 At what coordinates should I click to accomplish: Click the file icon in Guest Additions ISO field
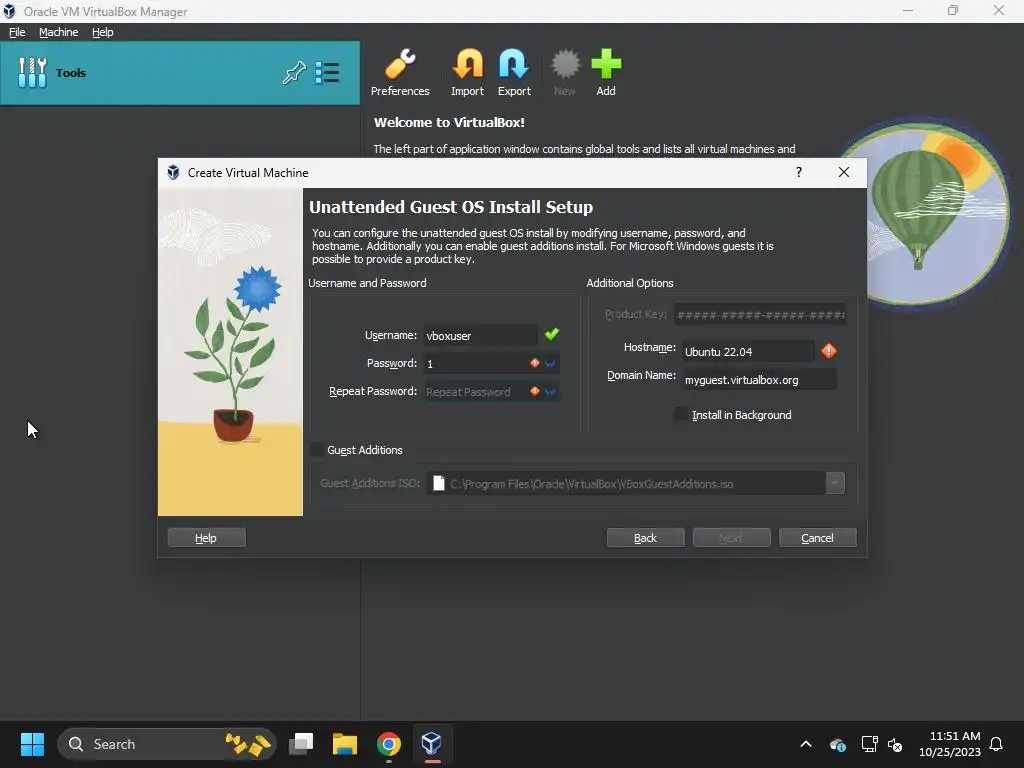[439, 483]
